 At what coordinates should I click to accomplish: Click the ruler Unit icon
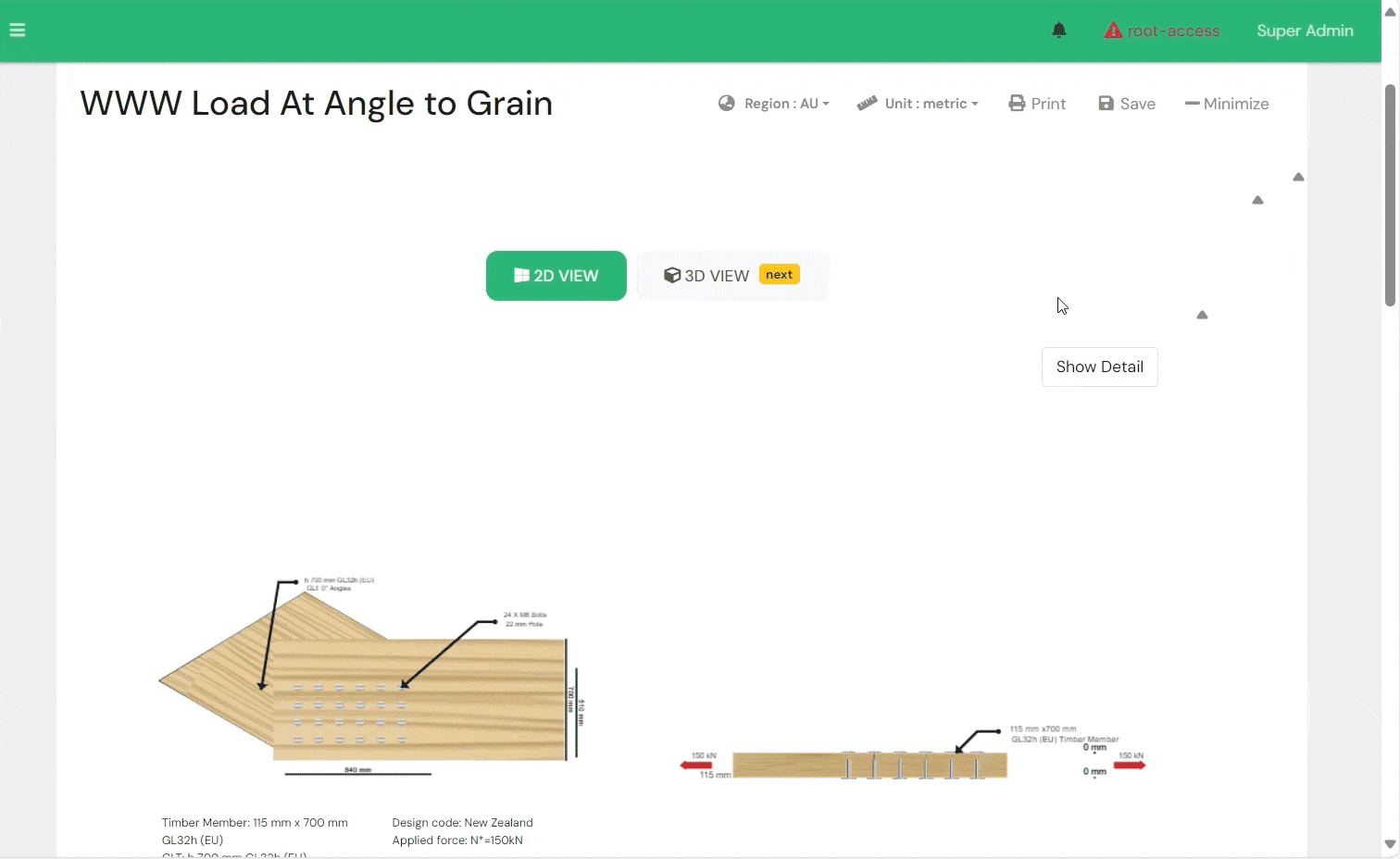click(867, 104)
